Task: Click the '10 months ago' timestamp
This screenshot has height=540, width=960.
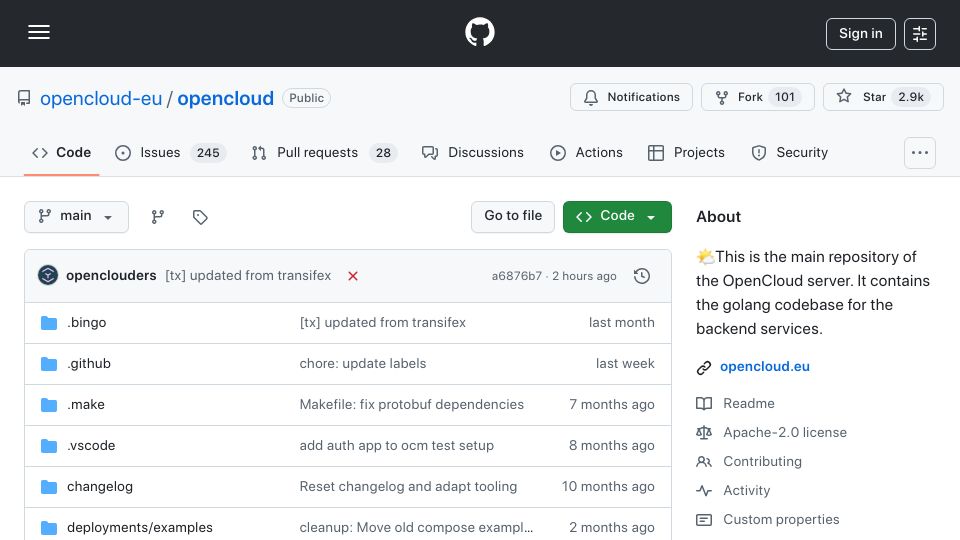Action: click(608, 487)
